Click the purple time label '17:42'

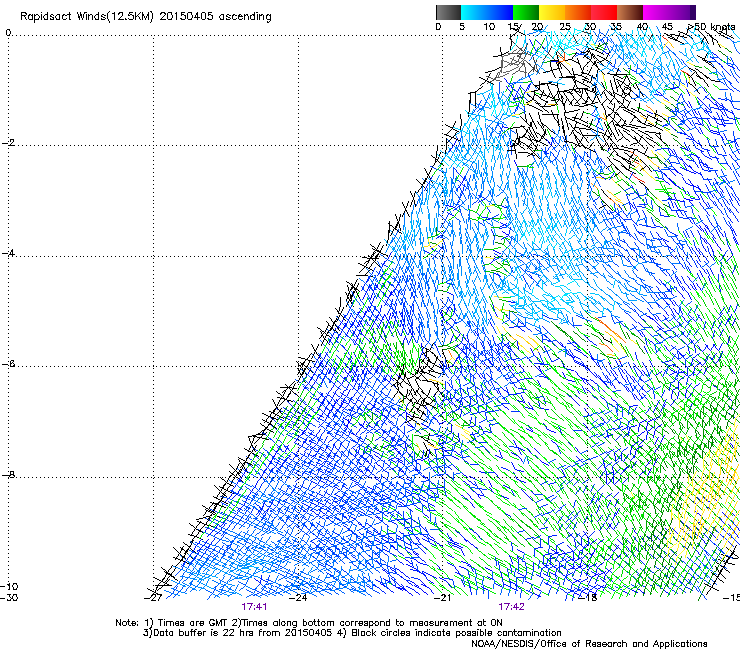(x=512, y=607)
